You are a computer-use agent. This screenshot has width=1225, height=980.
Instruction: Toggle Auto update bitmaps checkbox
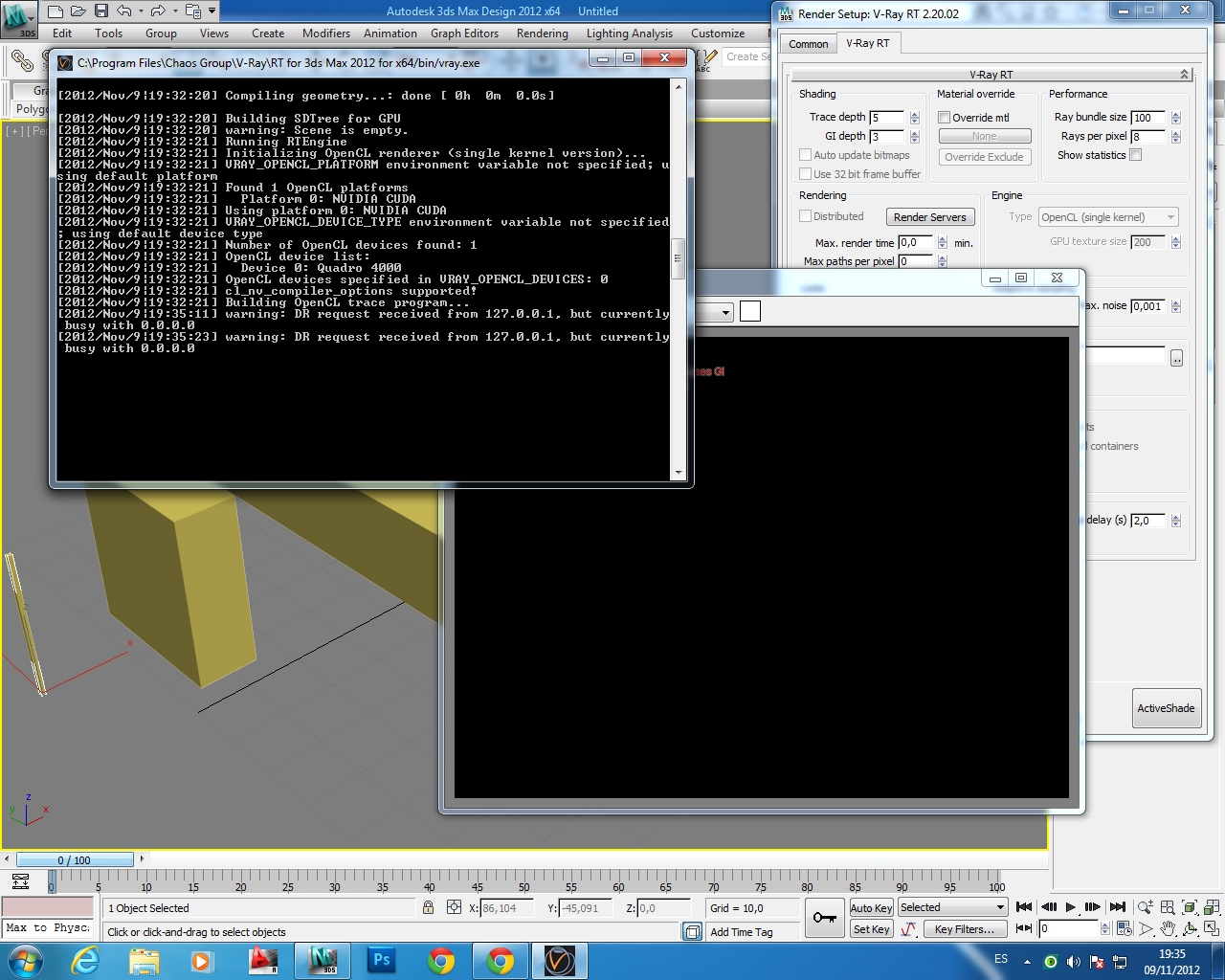click(x=805, y=155)
